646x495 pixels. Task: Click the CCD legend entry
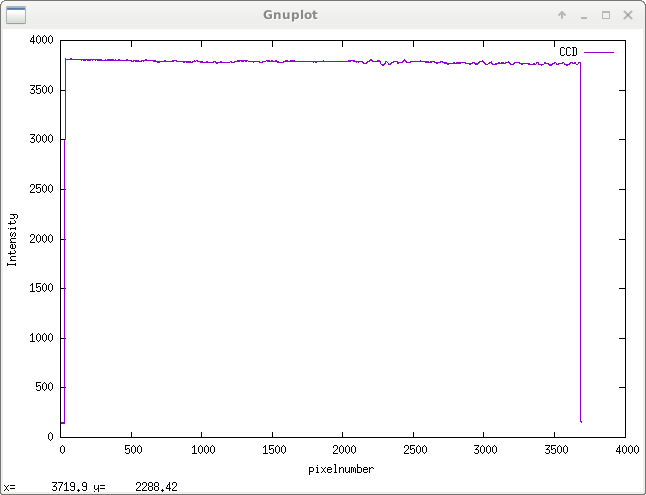[568, 52]
